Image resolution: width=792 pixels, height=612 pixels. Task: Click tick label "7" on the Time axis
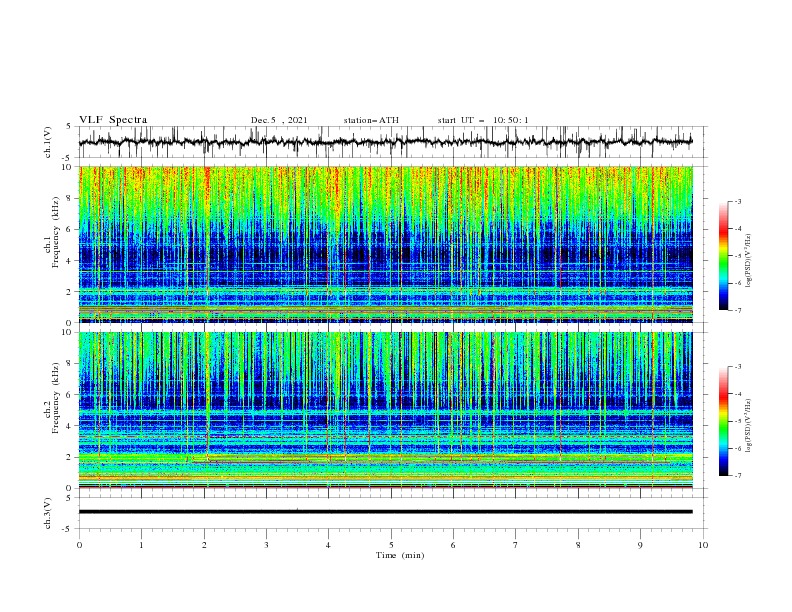tap(516, 545)
